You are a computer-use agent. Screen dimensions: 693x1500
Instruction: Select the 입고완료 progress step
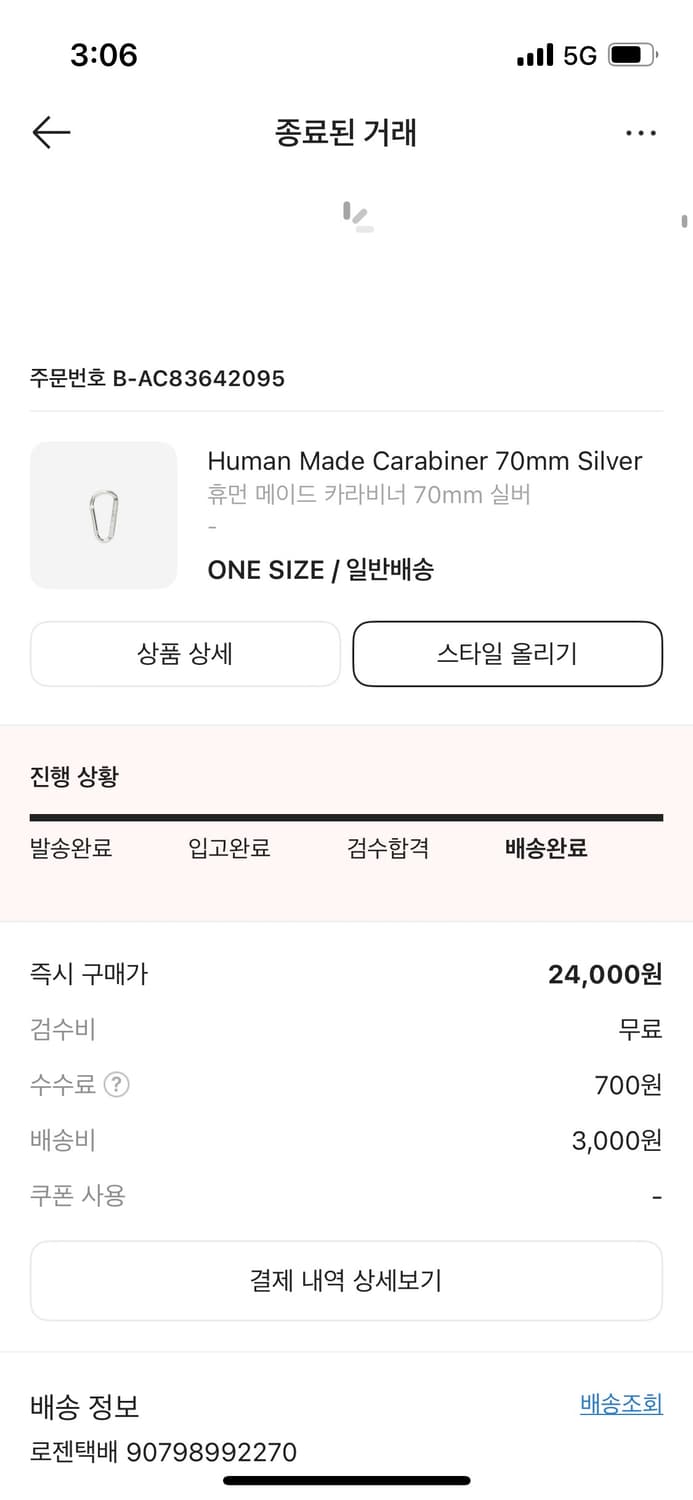pos(229,849)
